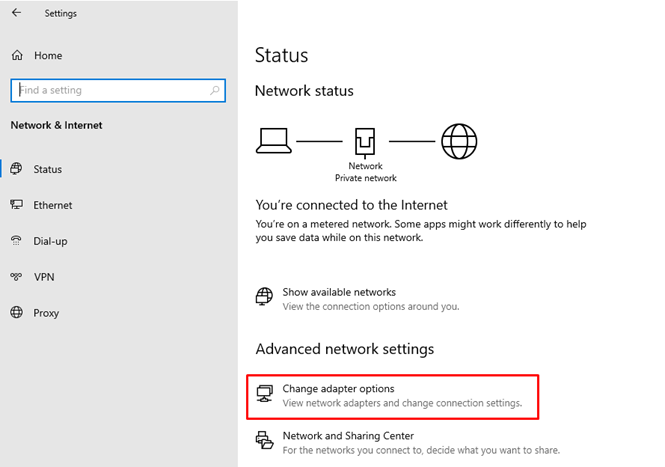
Task: Click the Change adapter options icon
Action: coord(265,395)
